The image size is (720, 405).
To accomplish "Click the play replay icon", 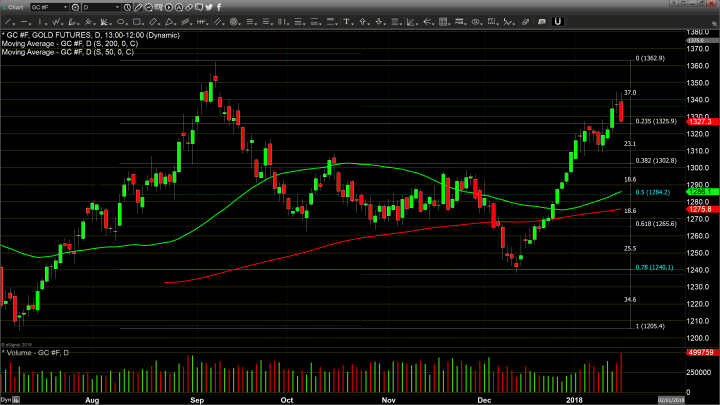I will [169, 7].
